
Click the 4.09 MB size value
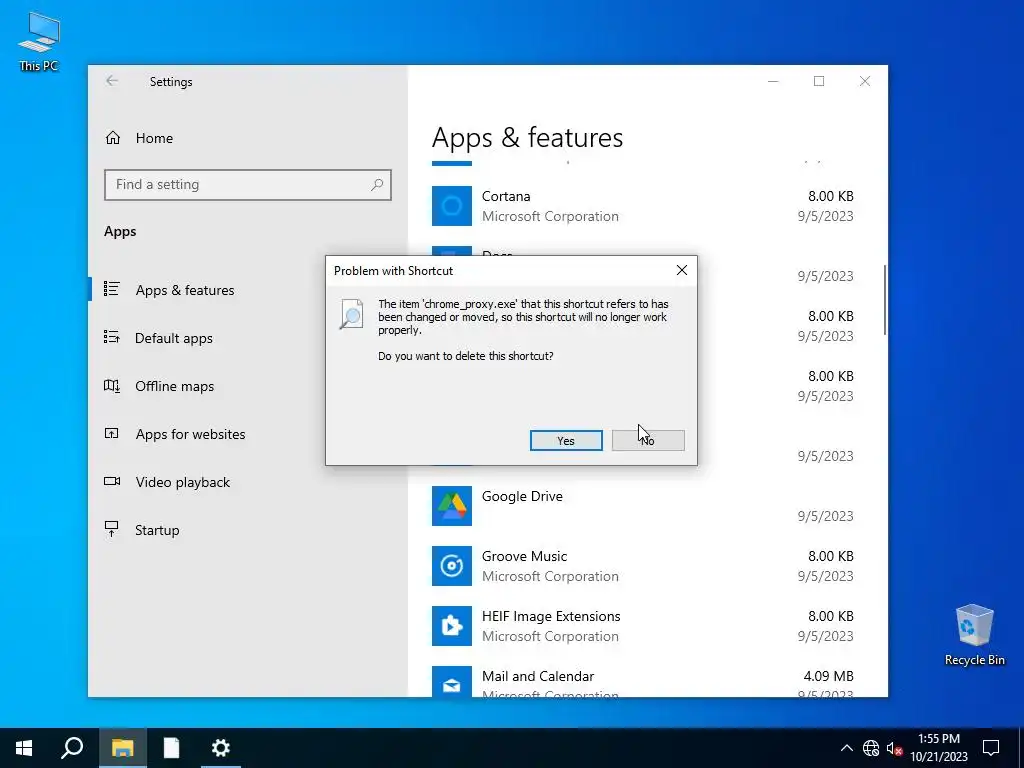[828, 677]
